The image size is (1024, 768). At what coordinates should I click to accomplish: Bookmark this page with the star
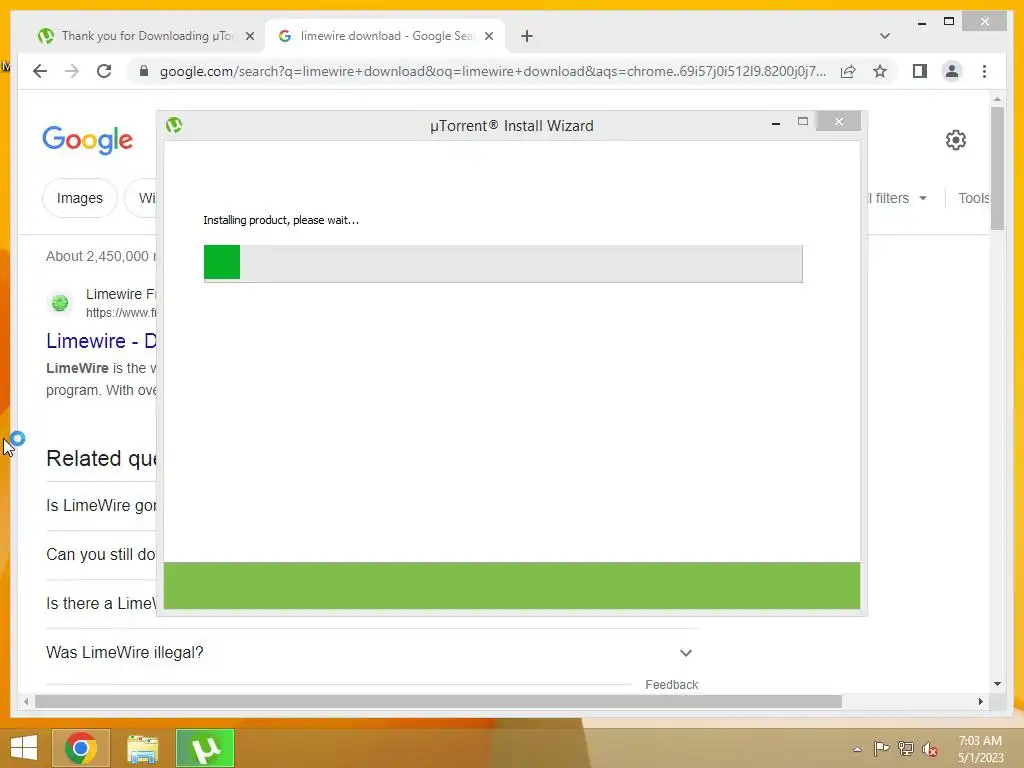pos(880,71)
